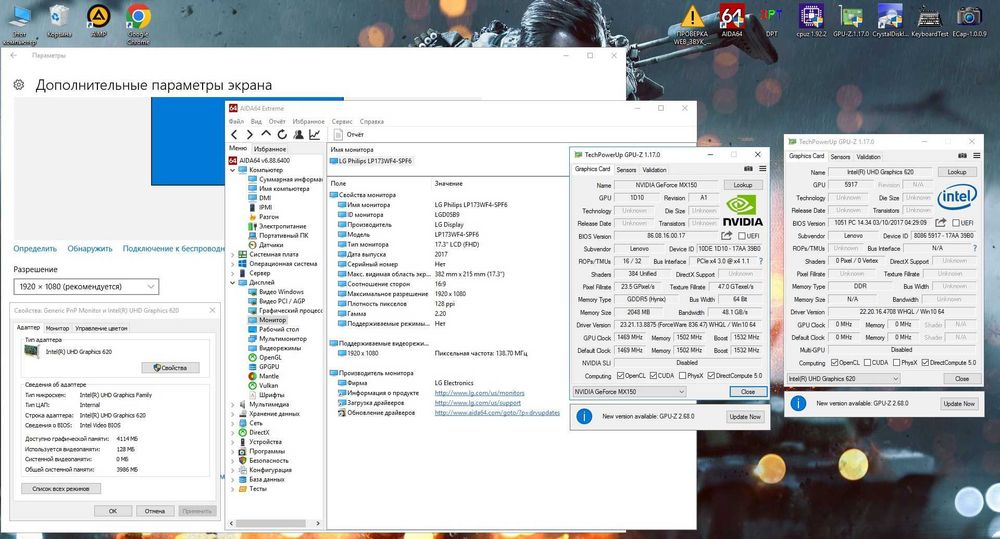Click the up-level arrow in AIDA64 toolbar
This screenshot has height=539, width=1000.
coord(265,134)
